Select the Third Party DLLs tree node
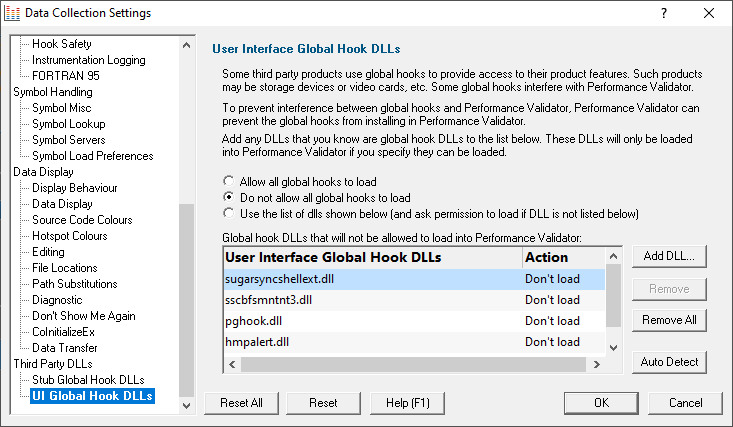Image resolution: width=733 pixels, height=427 pixels. click(x=53, y=364)
